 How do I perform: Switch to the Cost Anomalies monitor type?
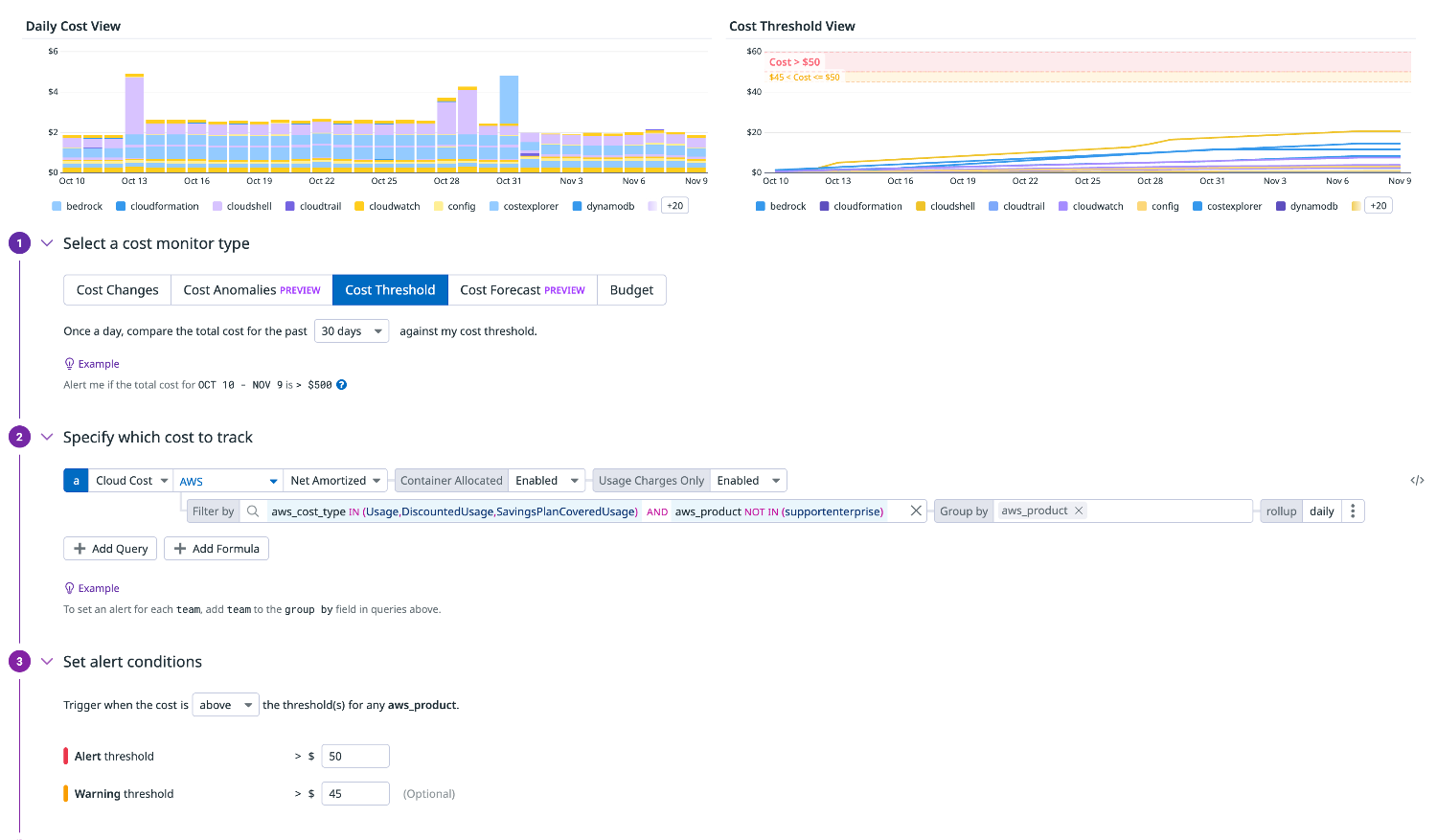click(x=251, y=290)
